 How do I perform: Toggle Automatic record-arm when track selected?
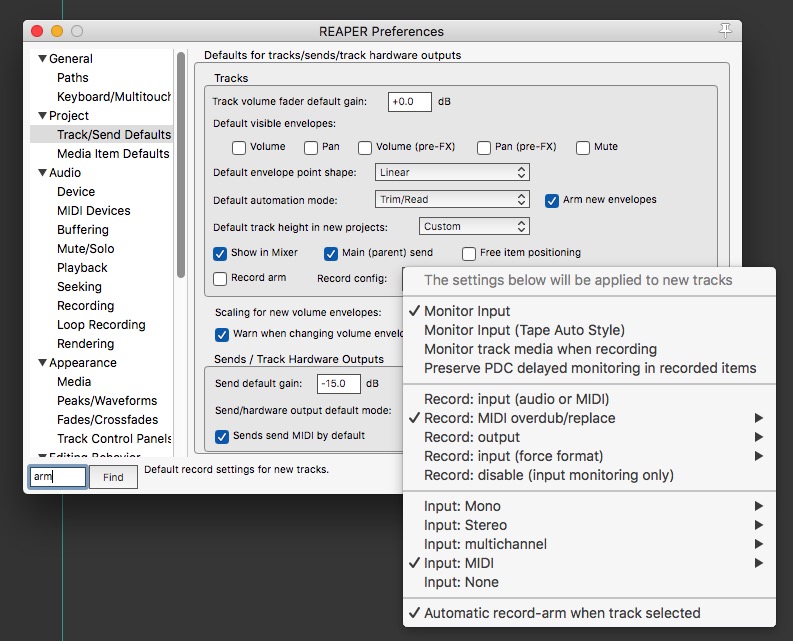coord(562,613)
